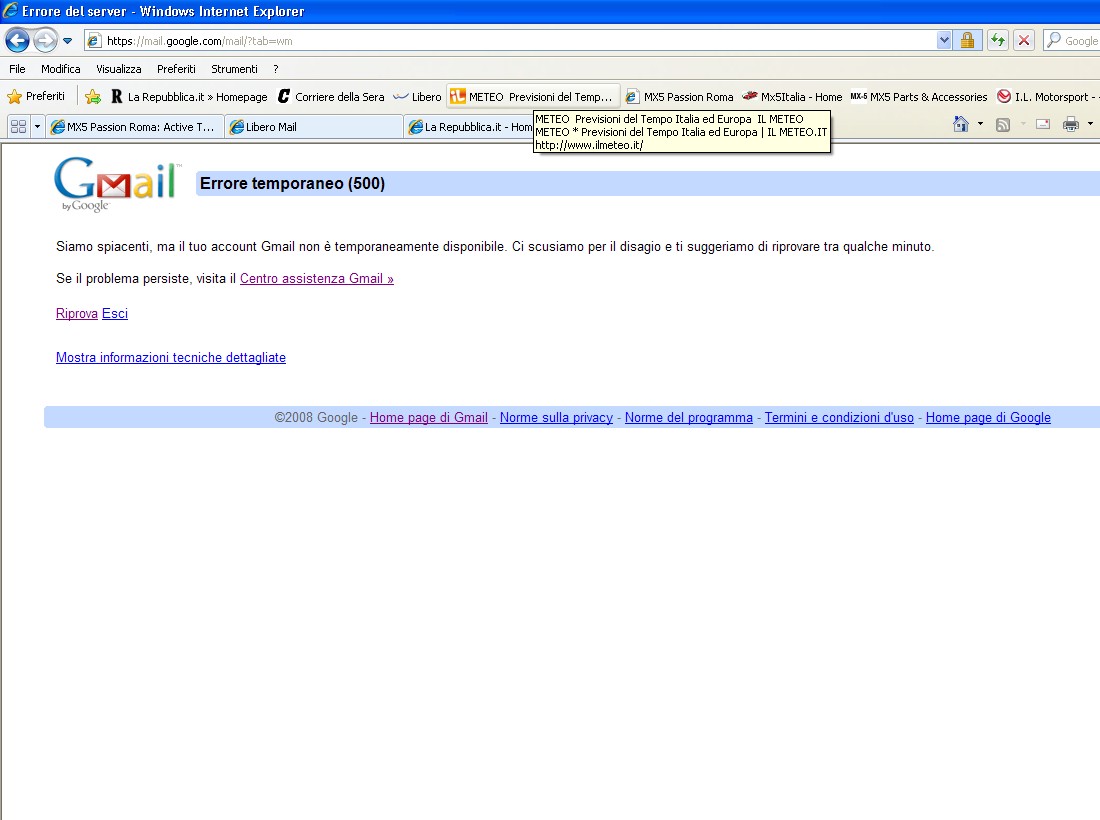
Task: Expand the Print dropdown arrow
Action: [1090, 124]
